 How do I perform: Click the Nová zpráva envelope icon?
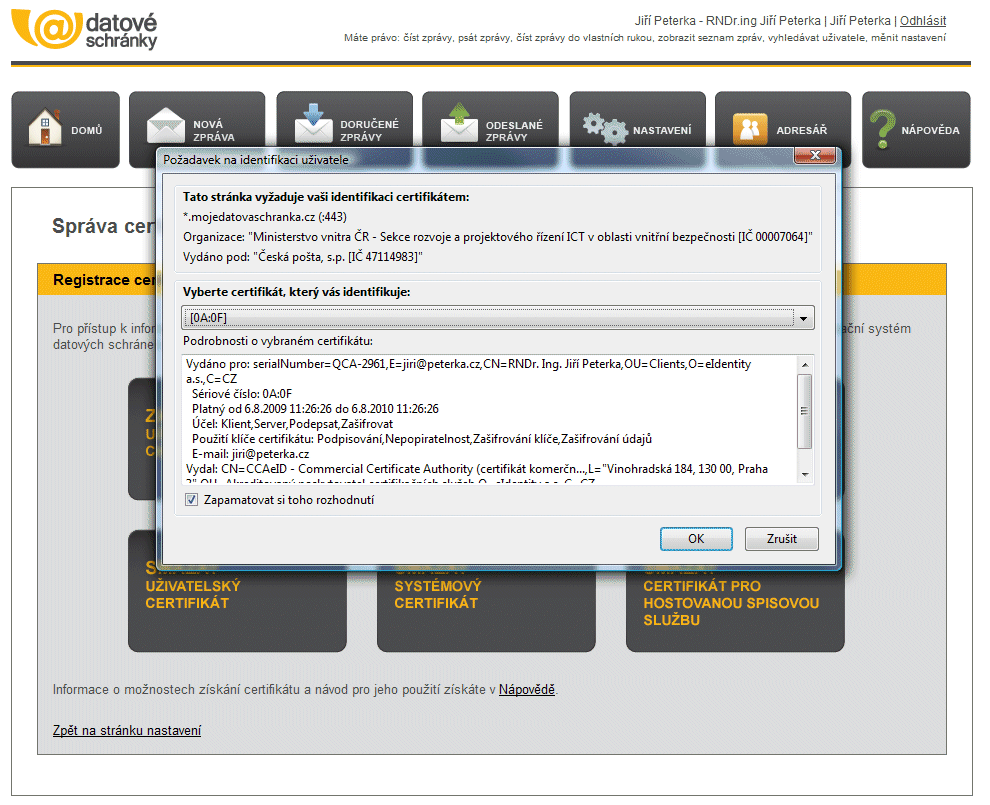tap(165, 126)
